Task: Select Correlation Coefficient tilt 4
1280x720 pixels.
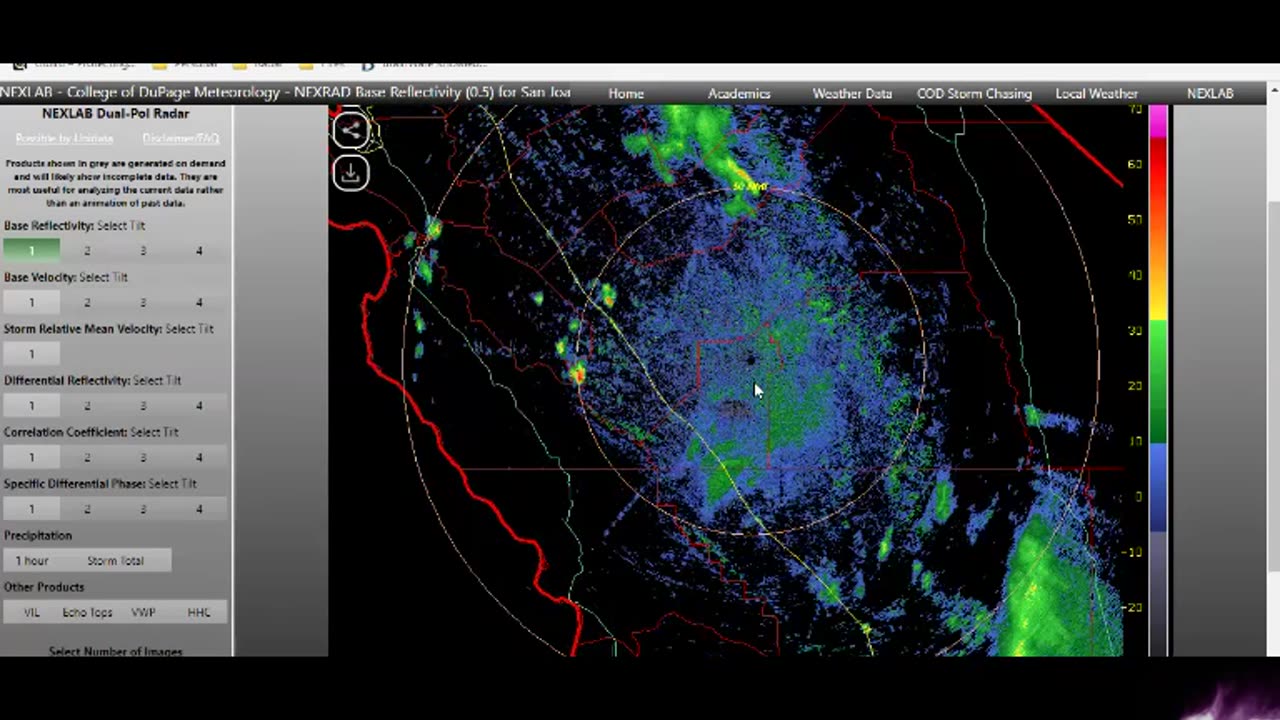Action: pos(199,457)
